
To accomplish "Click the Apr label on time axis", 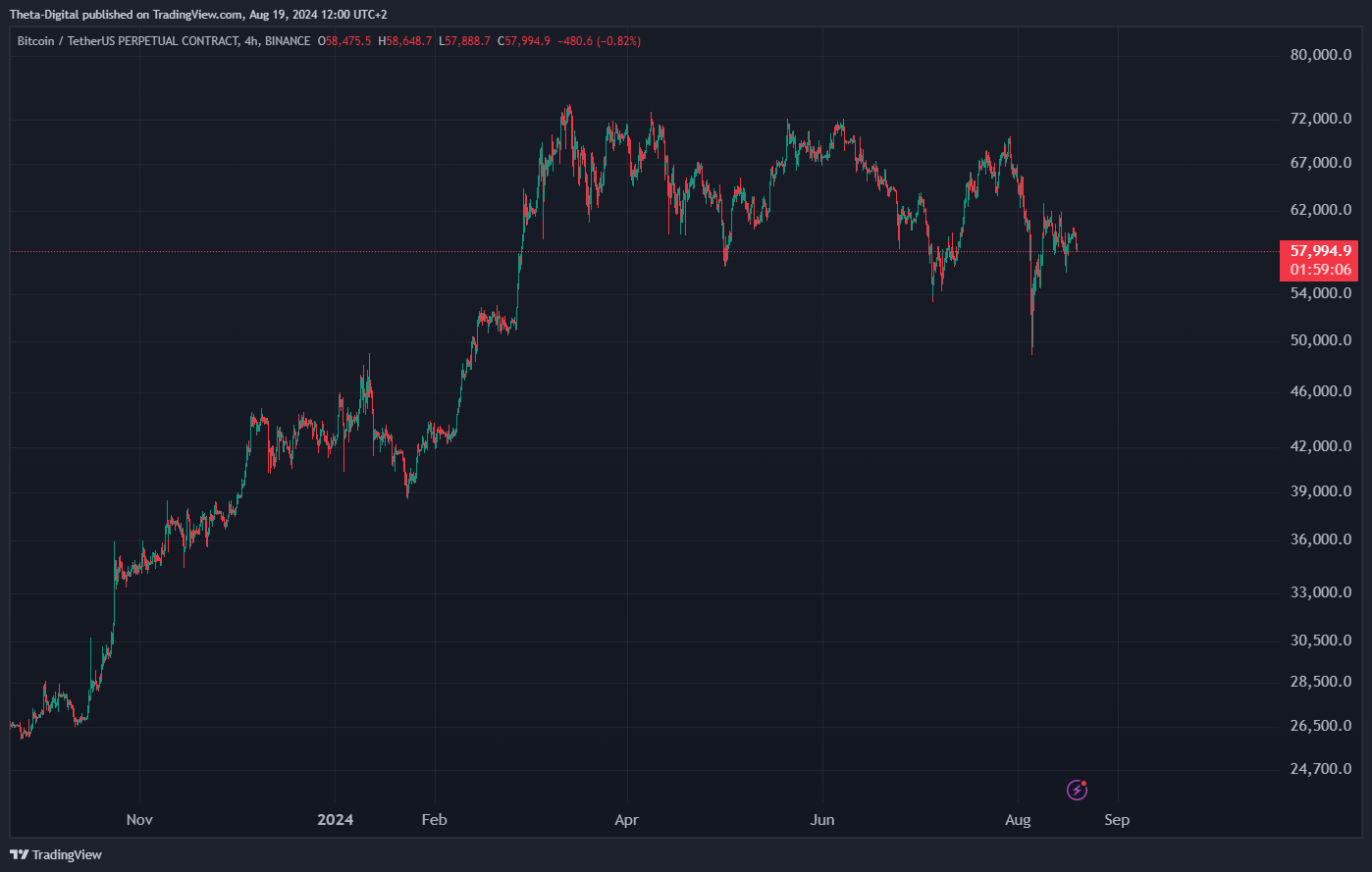I will [x=626, y=820].
